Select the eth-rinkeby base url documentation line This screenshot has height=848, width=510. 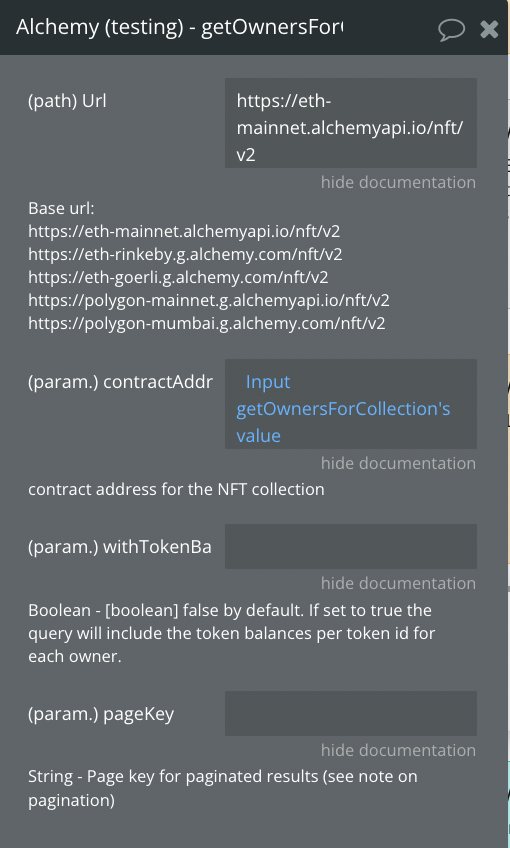tap(185, 254)
